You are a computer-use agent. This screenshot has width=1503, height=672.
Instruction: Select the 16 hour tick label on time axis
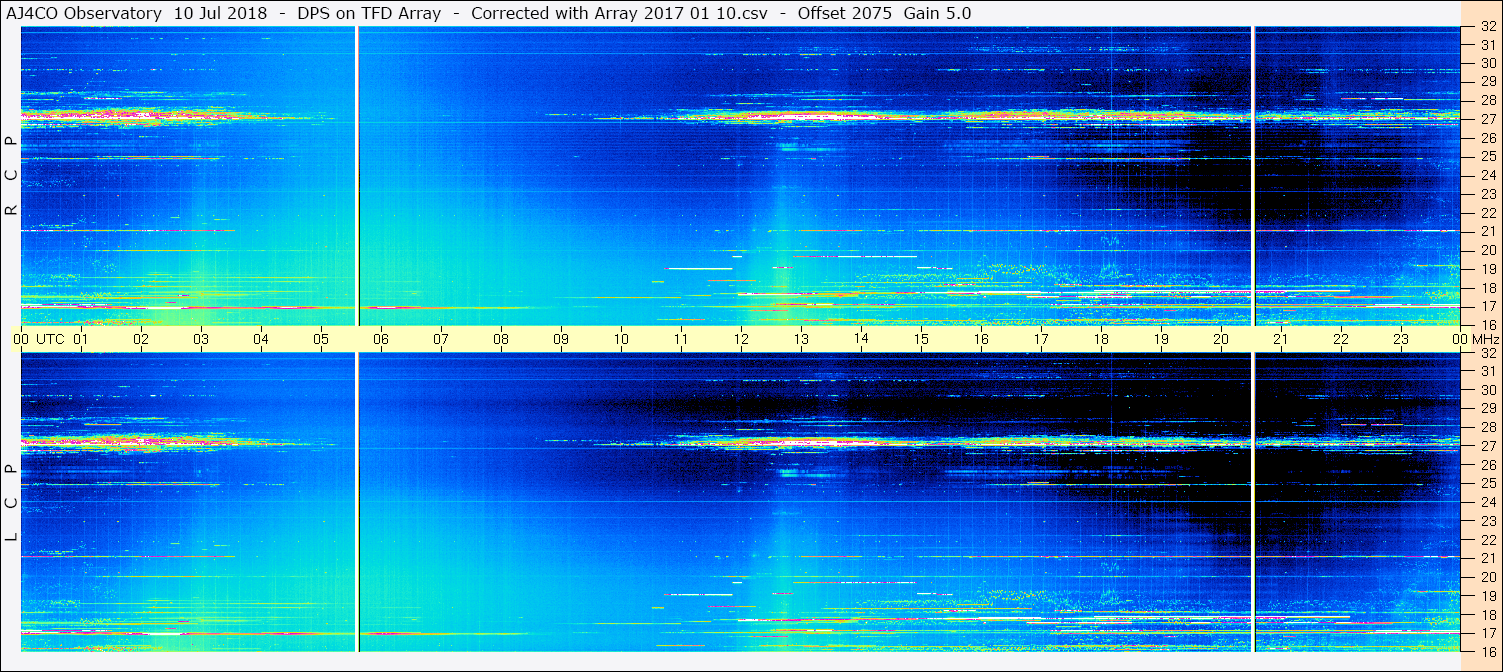(x=981, y=339)
